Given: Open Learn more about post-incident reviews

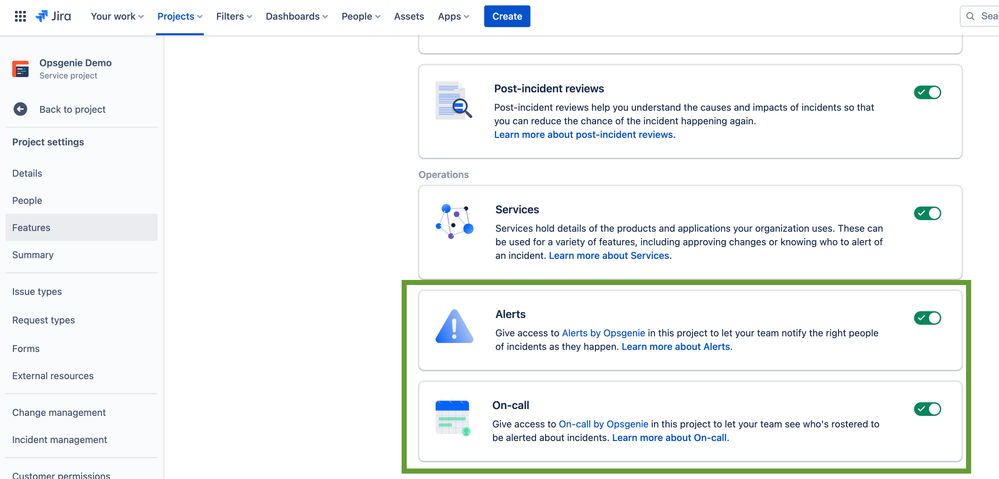Looking at the screenshot, I should coord(584,135).
